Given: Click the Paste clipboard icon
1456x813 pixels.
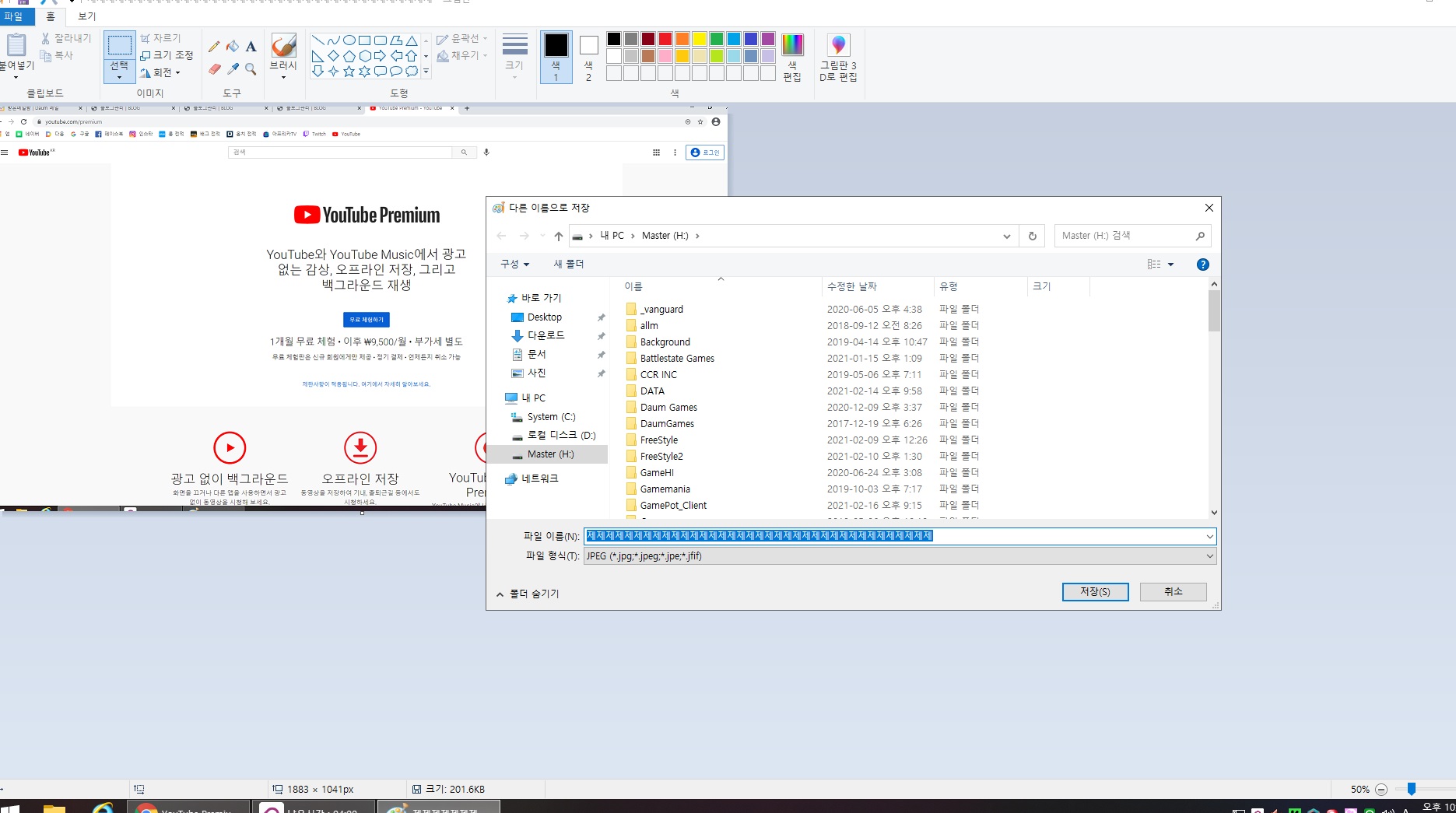Looking at the screenshot, I should [16, 45].
